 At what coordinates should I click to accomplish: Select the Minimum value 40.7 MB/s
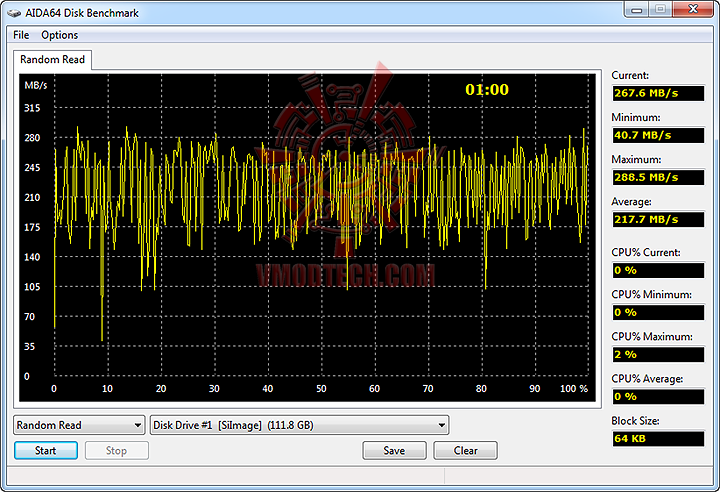point(658,136)
